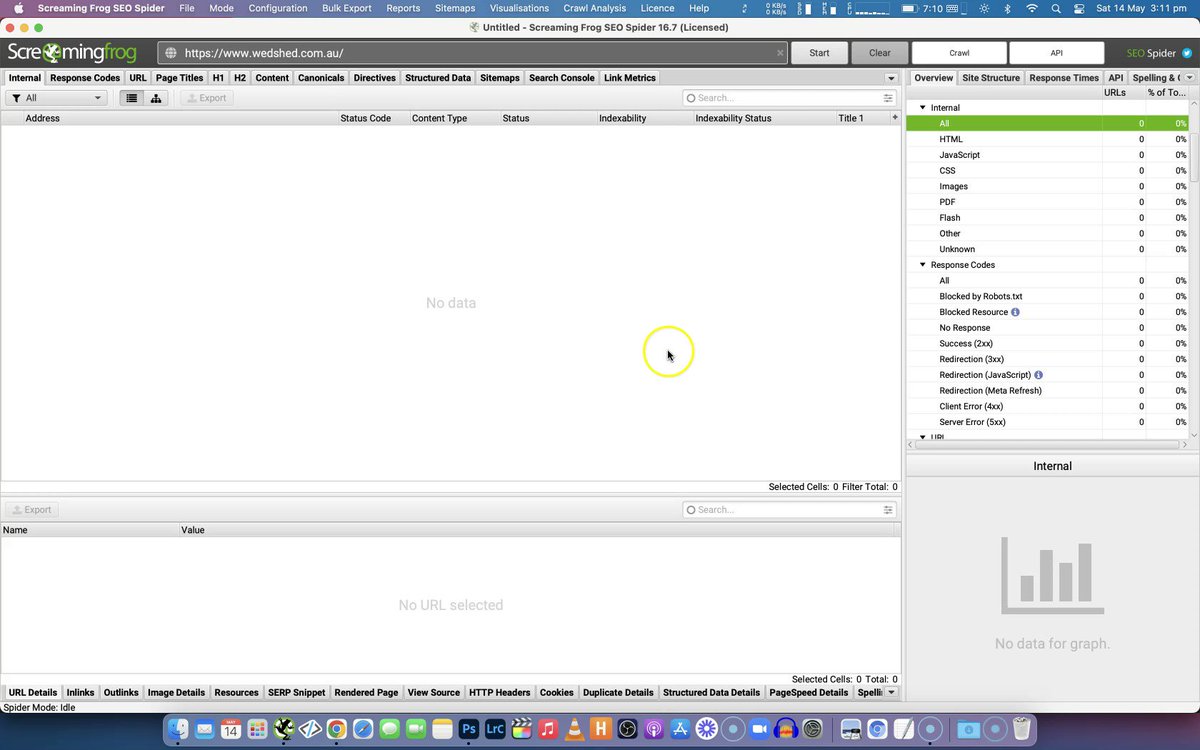Add a column with the plus icon
The width and height of the screenshot is (1200, 750).
895,118
